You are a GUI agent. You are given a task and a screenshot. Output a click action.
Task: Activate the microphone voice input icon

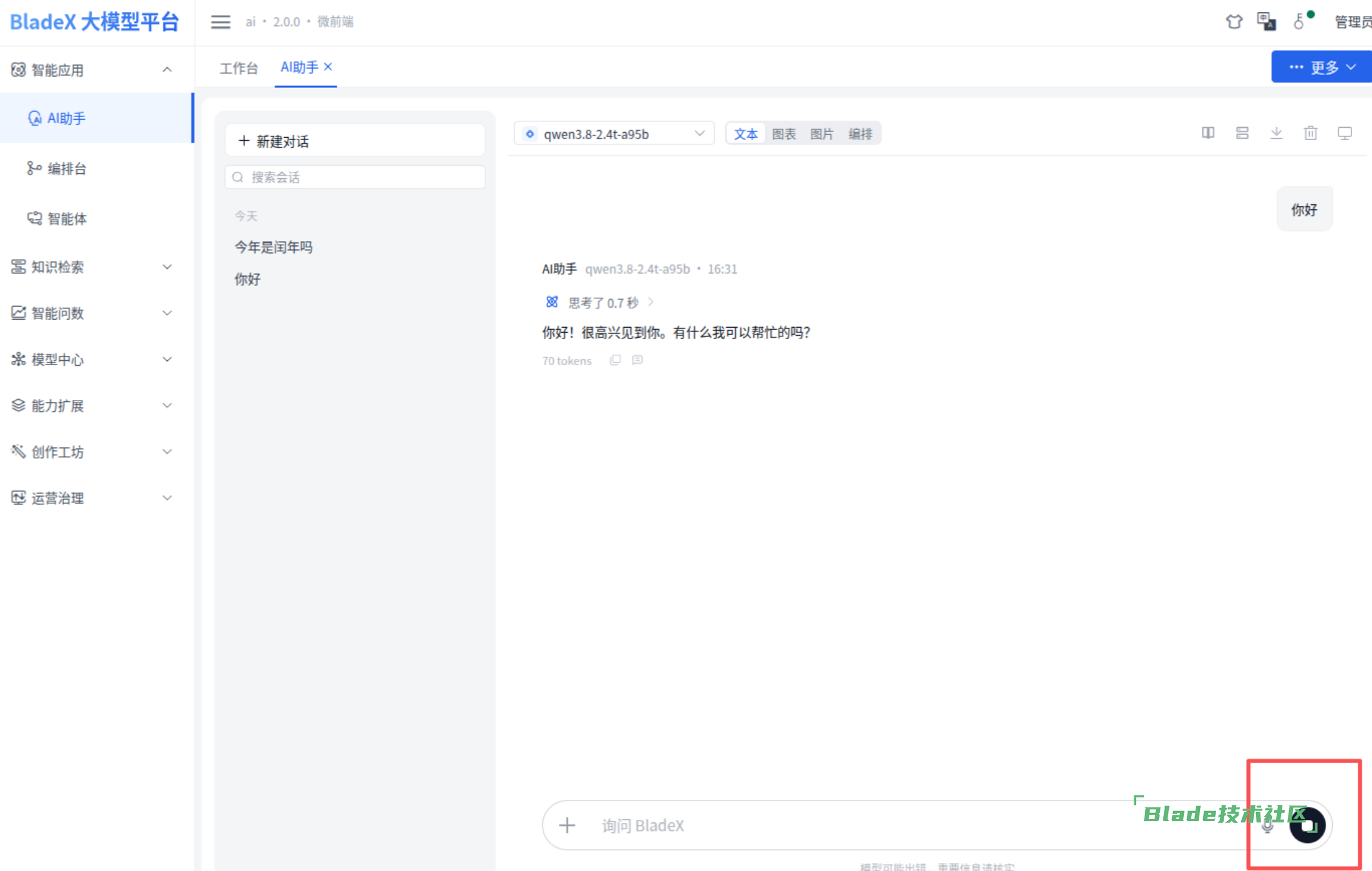click(1267, 826)
